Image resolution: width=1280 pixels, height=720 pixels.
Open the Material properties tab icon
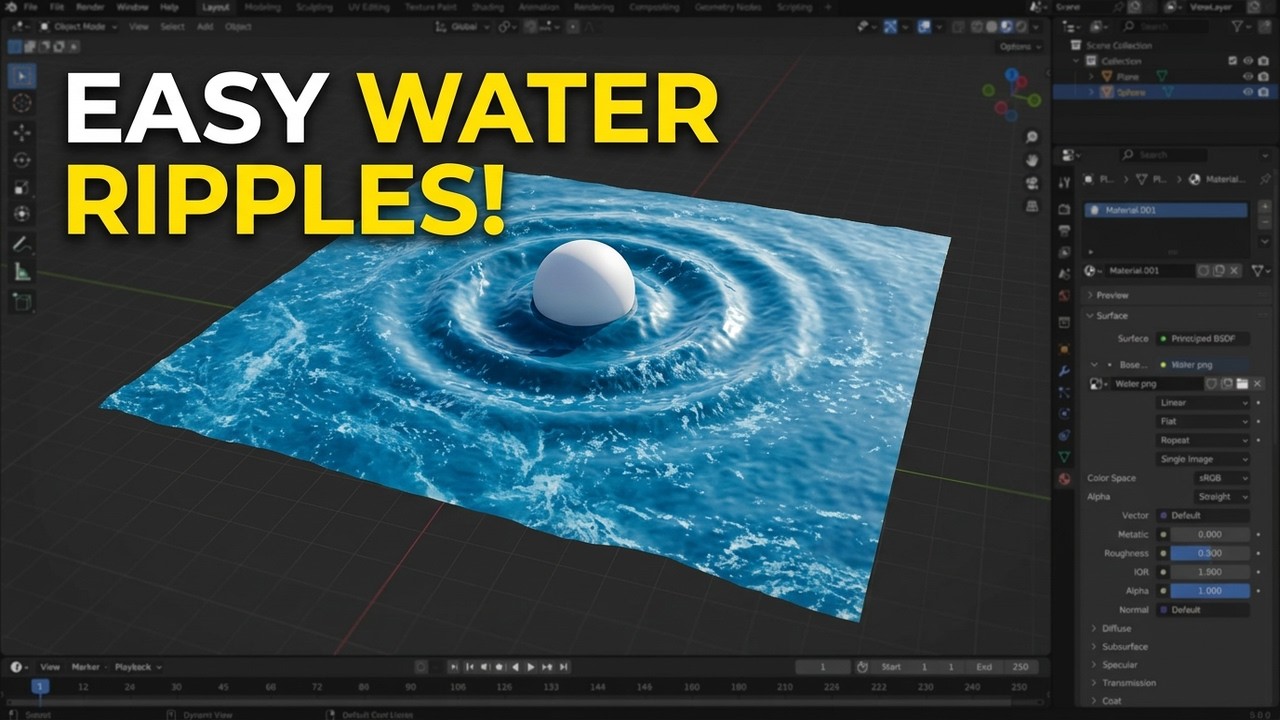tap(1064, 479)
